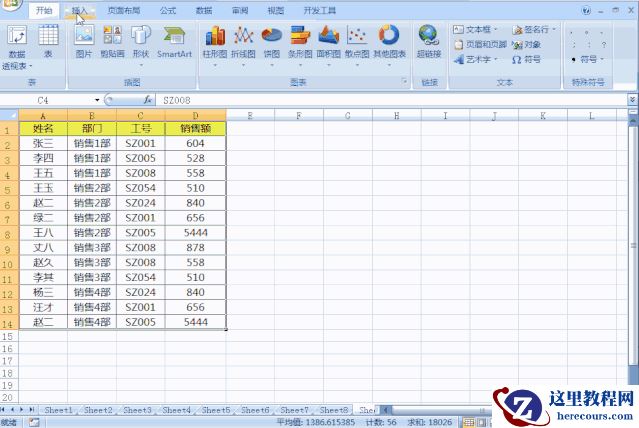Switch to the Sheet8 worksheet tab
639x428 pixels.
coord(334,410)
